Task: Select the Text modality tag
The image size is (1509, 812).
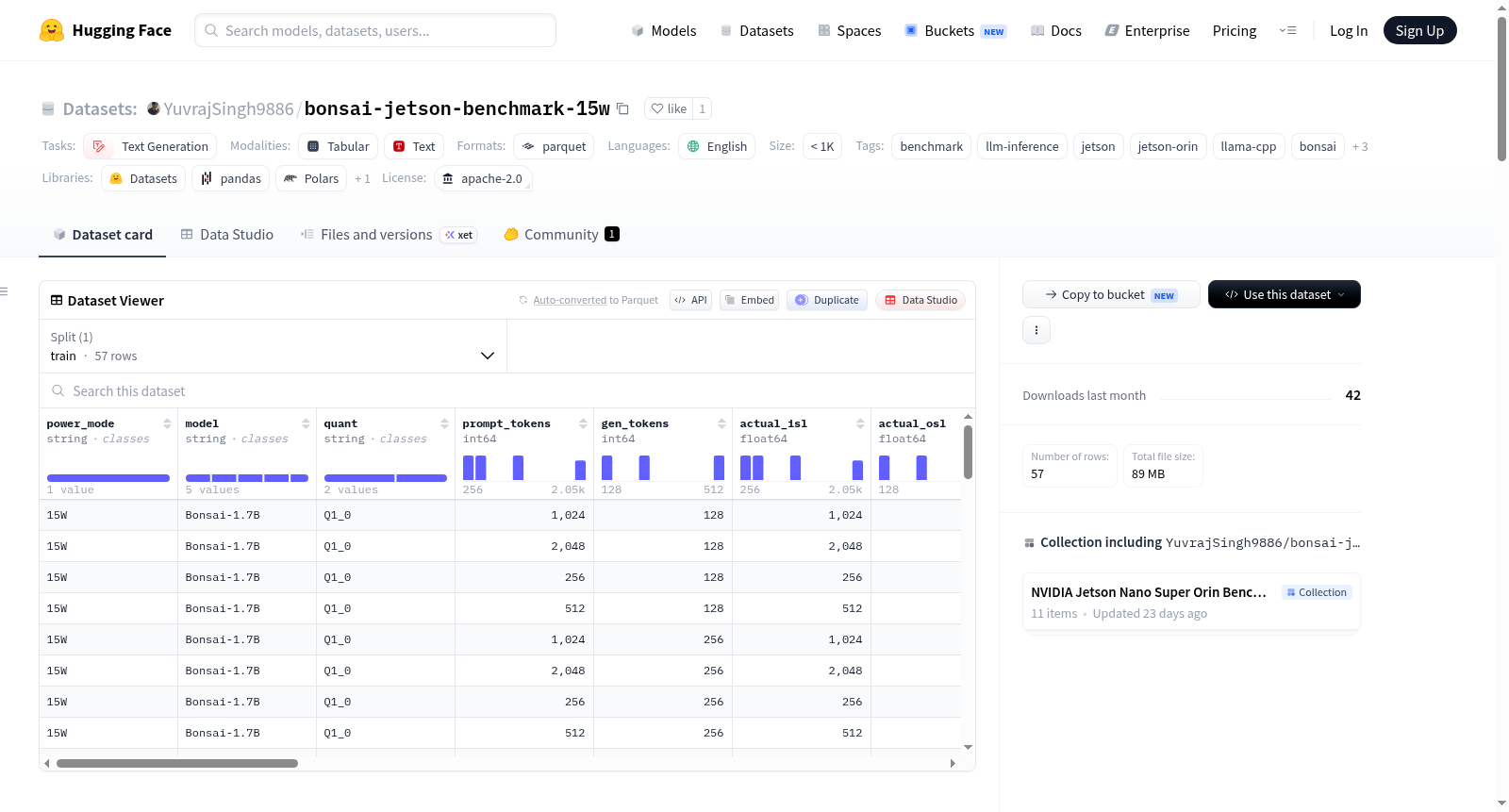Action: tap(414, 146)
